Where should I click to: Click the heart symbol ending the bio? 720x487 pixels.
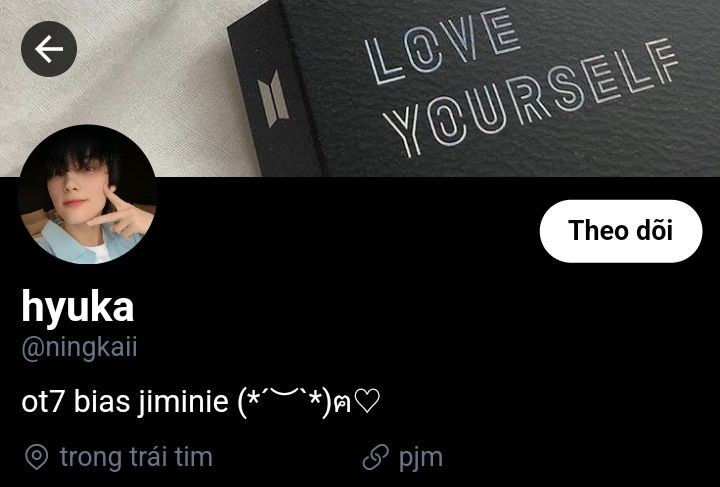pyautogui.click(x=368, y=401)
